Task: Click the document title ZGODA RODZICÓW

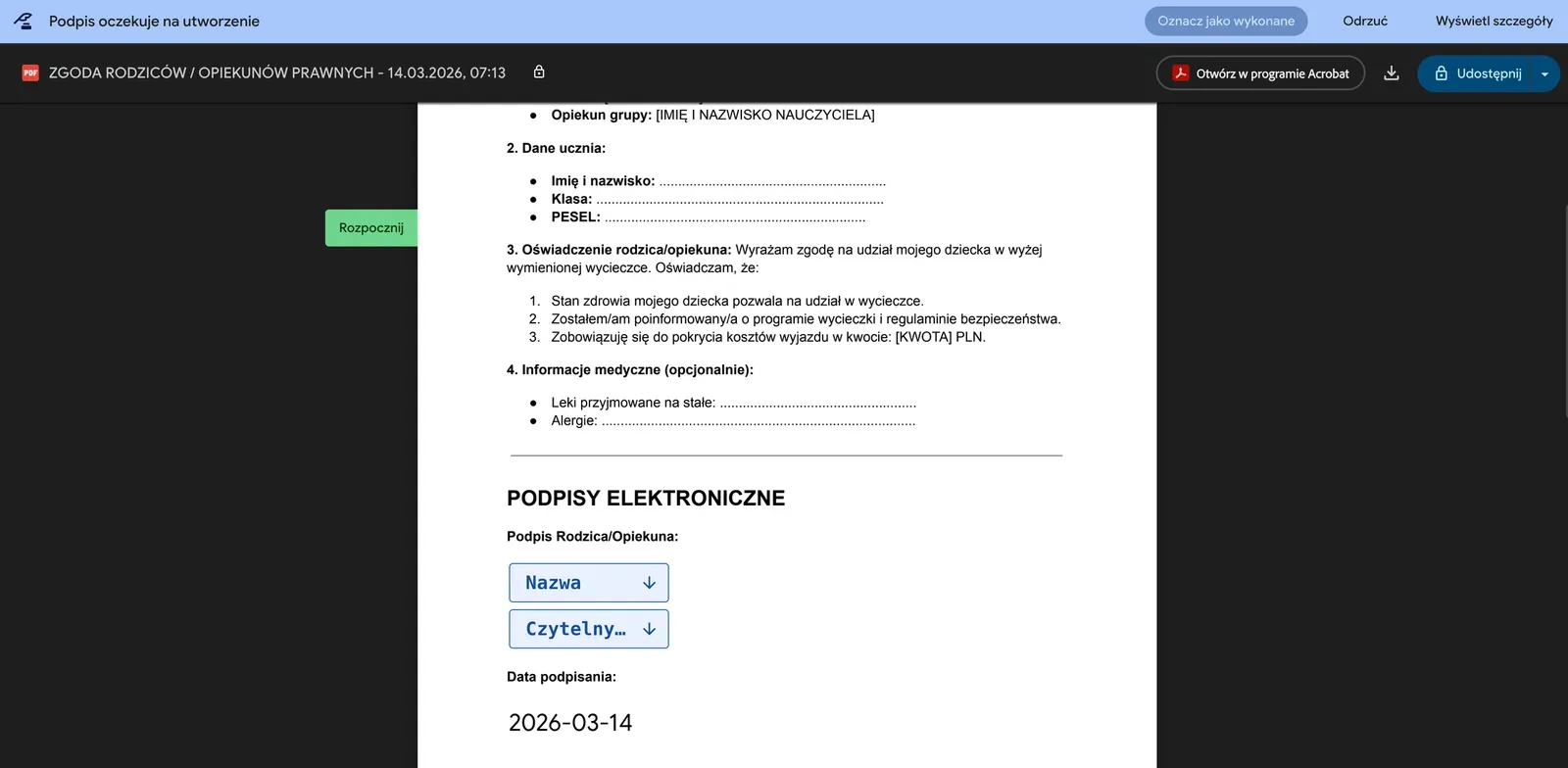Action: coord(277,72)
